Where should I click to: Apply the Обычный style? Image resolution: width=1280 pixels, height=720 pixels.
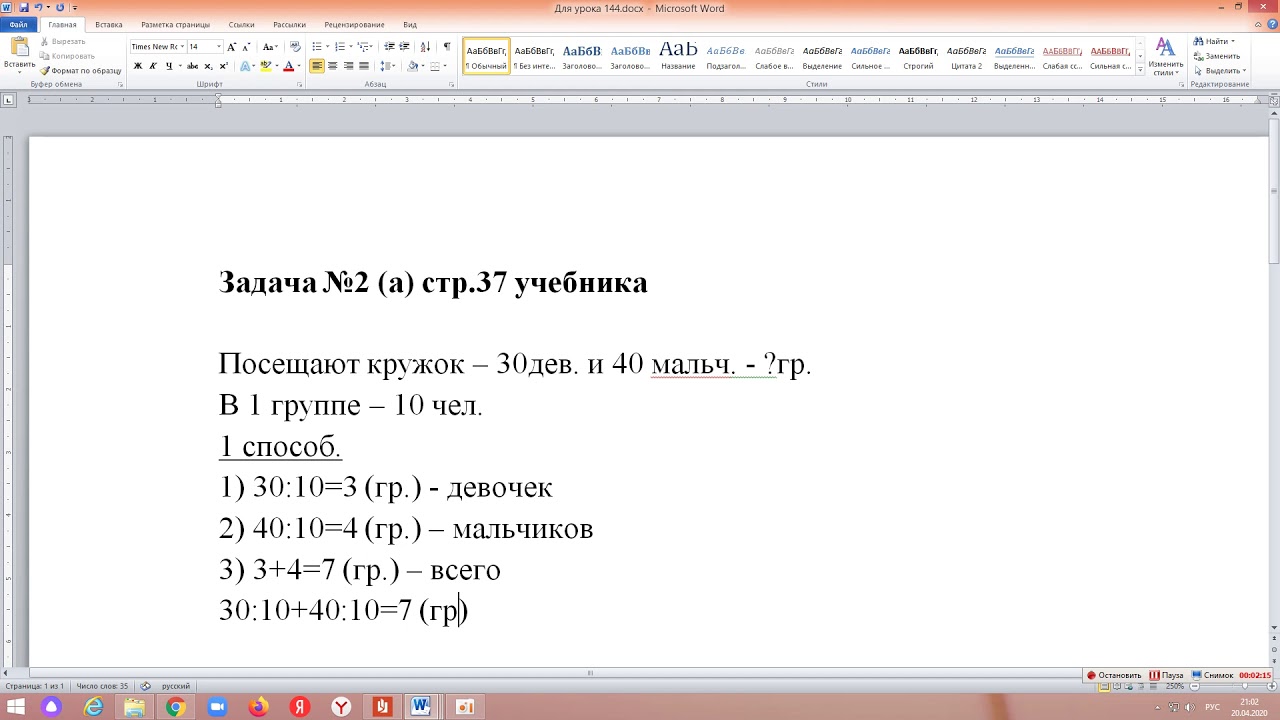click(486, 56)
